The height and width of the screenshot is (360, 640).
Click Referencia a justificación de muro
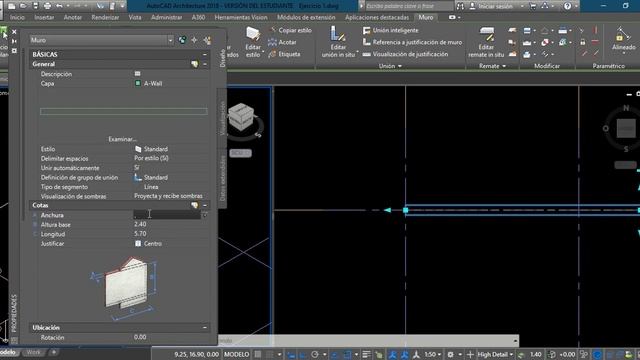[x=412, y=42]
